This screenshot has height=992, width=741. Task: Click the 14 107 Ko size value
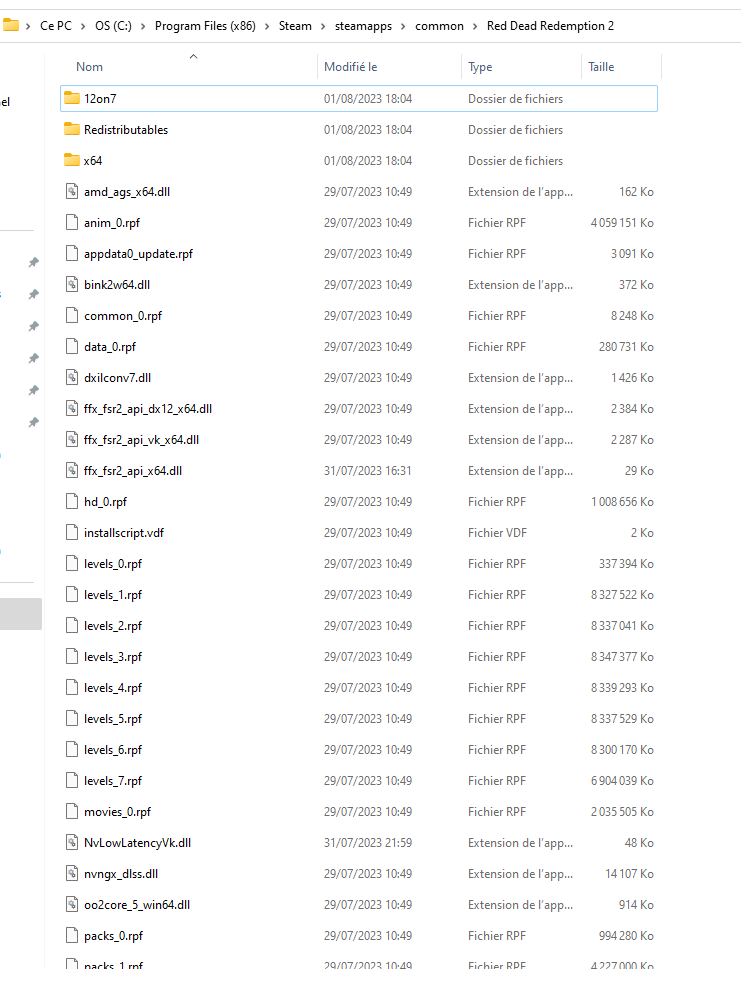629,874
